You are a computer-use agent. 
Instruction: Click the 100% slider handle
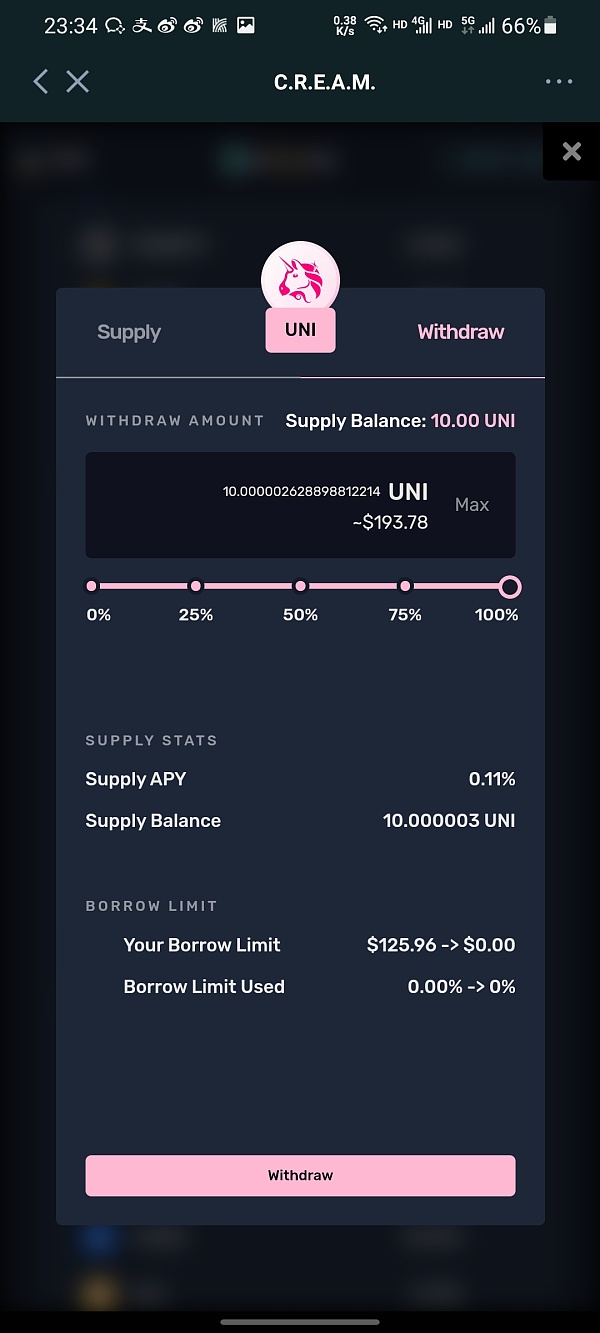[509, 586]
